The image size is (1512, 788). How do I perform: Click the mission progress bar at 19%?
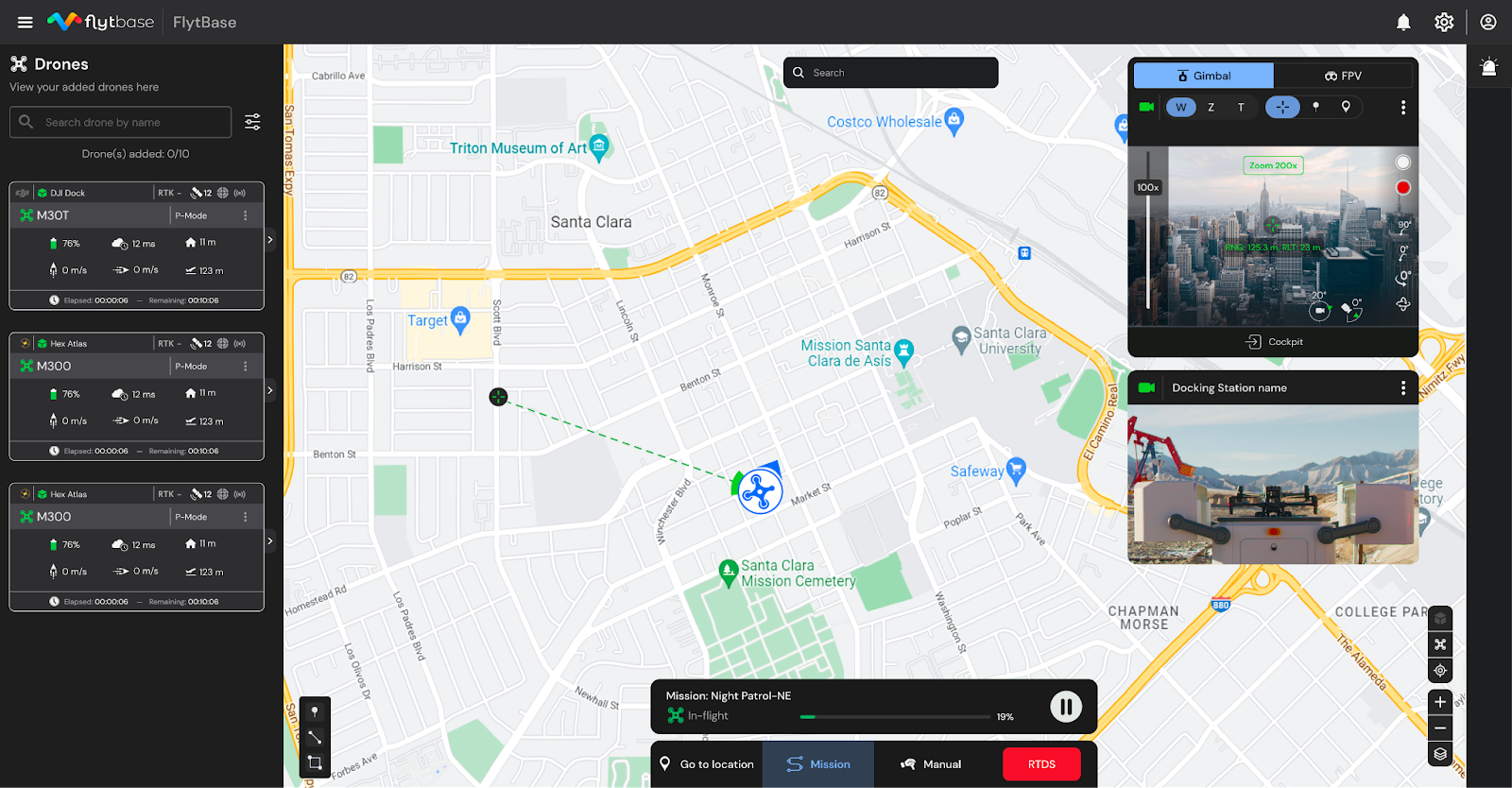[895, 717]
